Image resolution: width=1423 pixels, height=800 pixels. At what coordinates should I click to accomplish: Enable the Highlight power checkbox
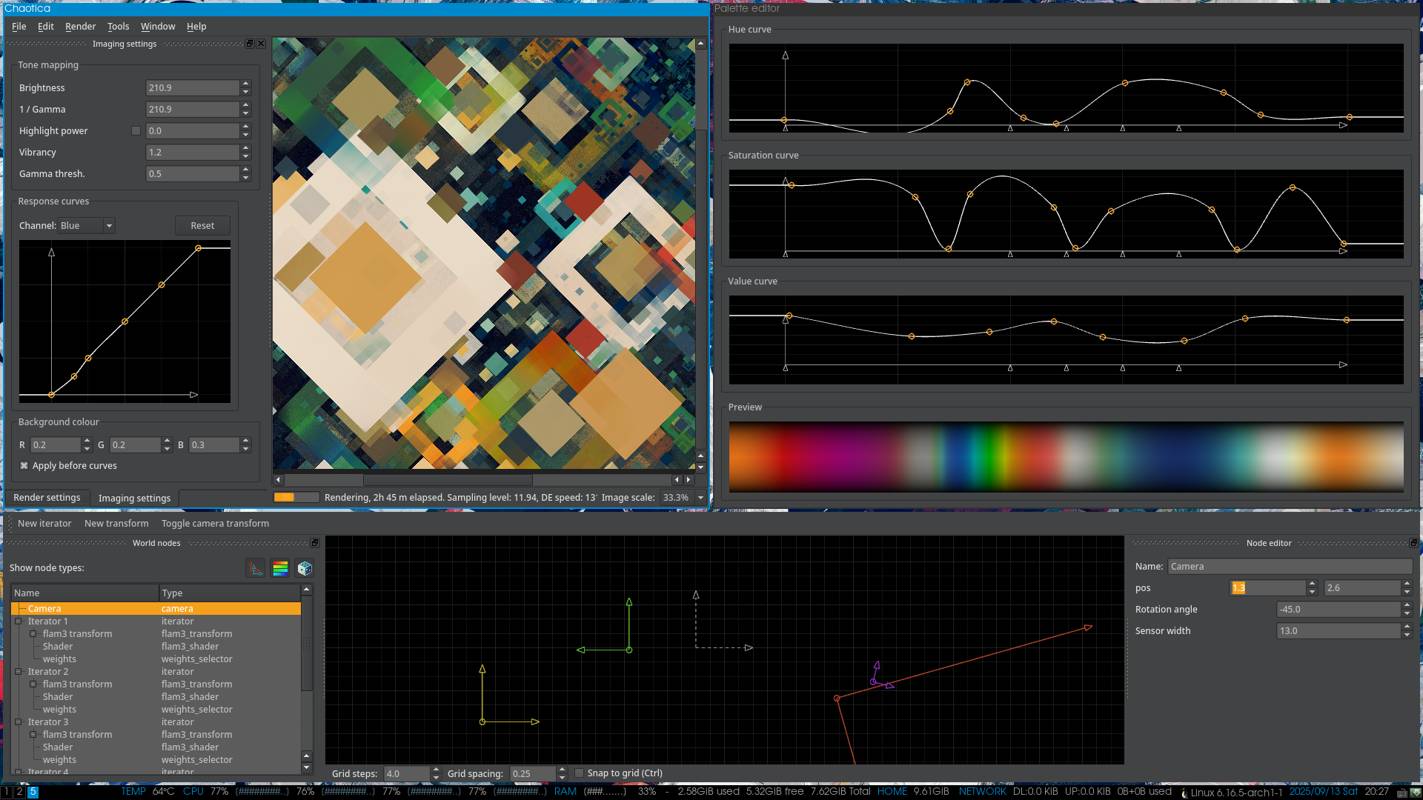point(136,131)
